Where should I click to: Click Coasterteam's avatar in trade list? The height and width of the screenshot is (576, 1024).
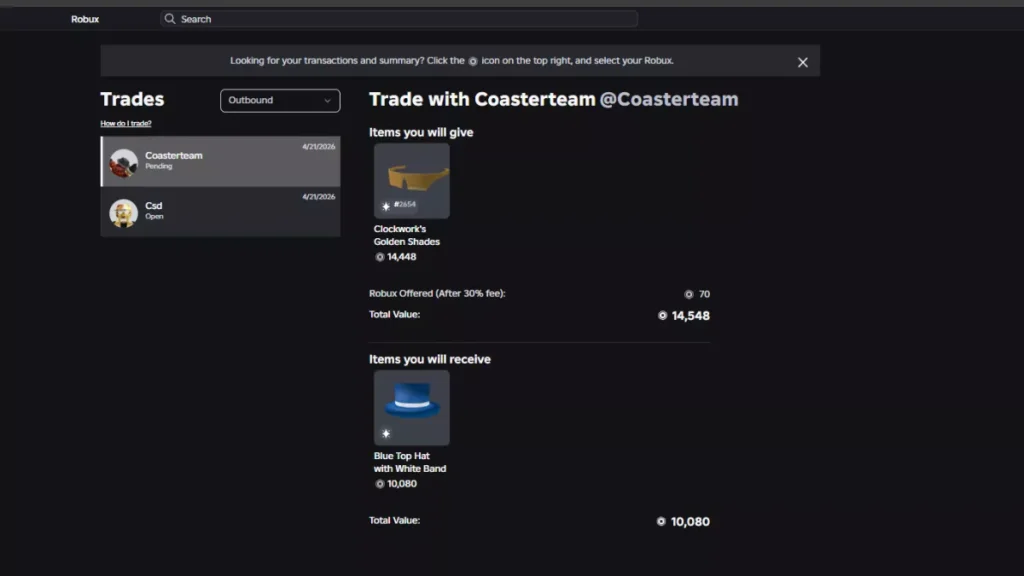[x=123, y=163]
